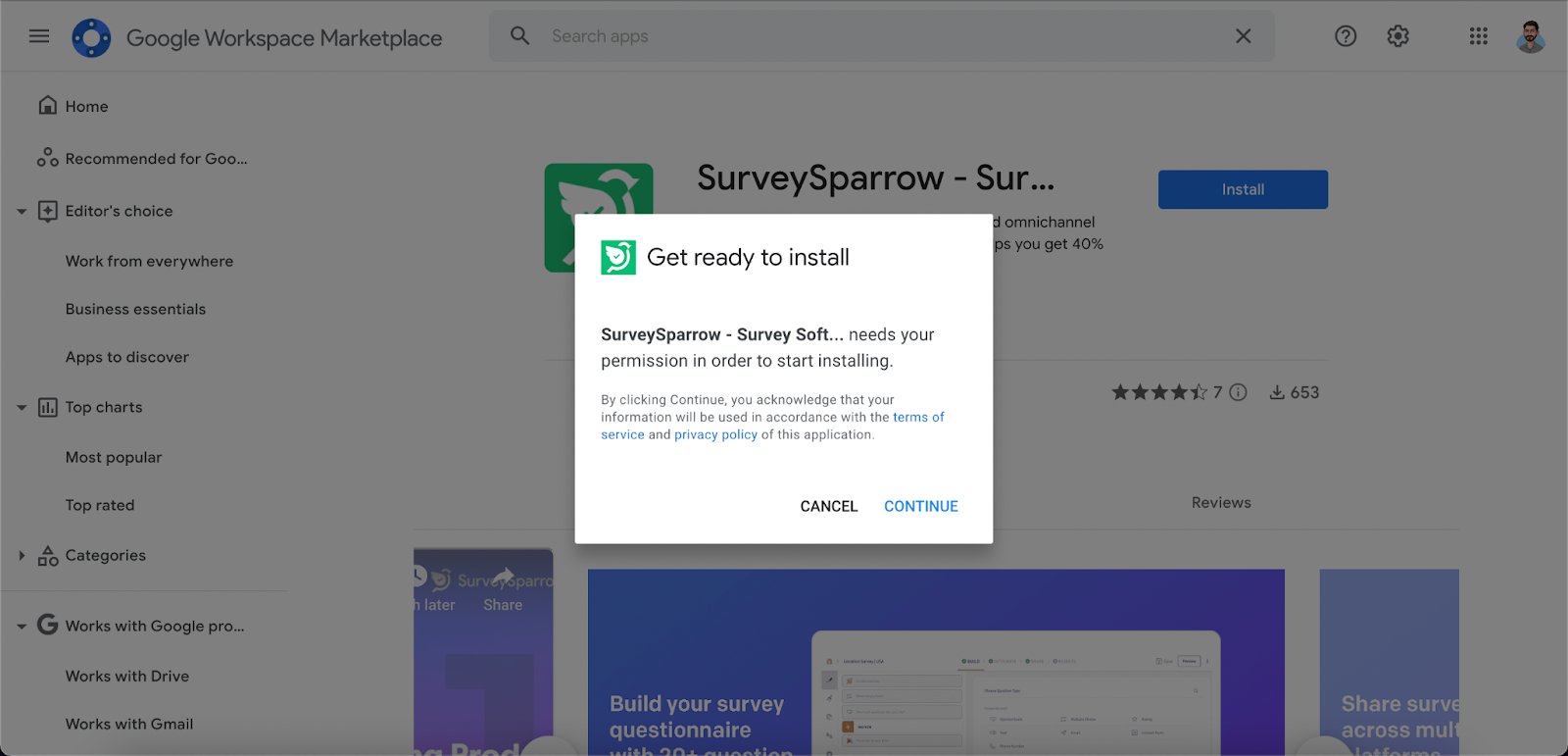Click the Editor's choice star icon
This screenshot has height=756, width=1568.
(x=47, y=211)
